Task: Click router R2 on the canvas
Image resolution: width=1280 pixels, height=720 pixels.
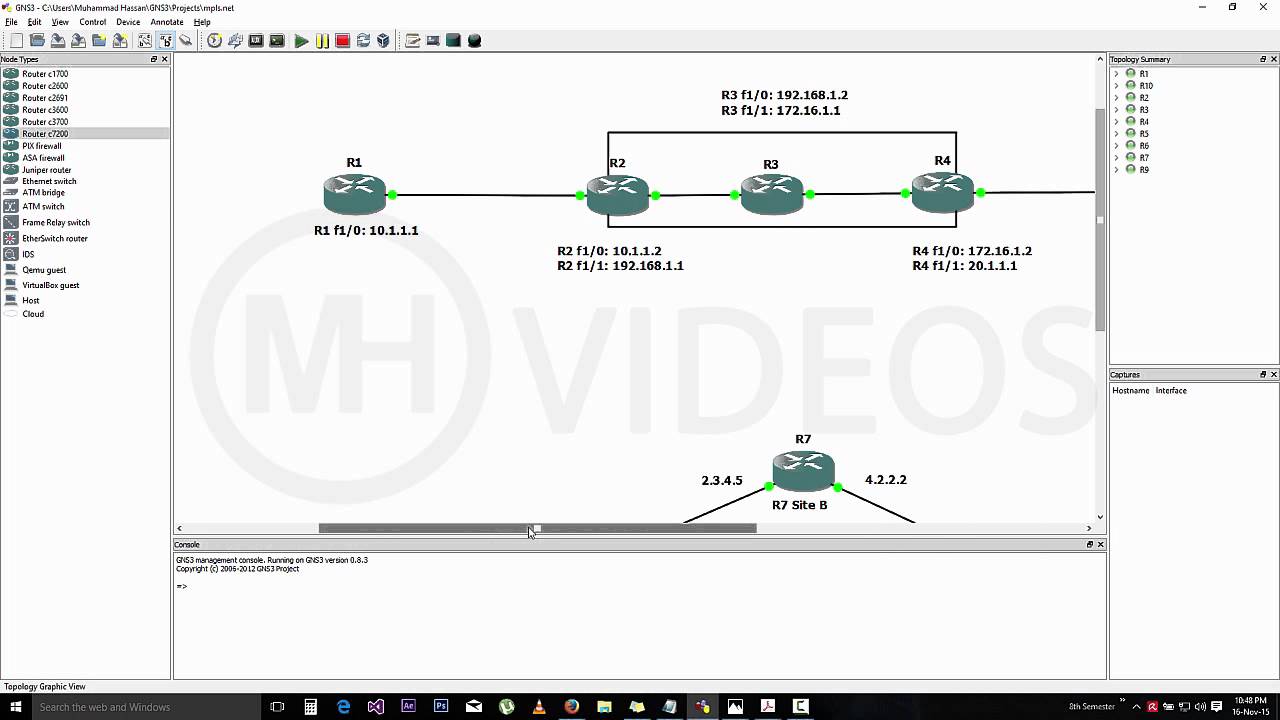Action: pyautogui.click(x=618, y=195)
